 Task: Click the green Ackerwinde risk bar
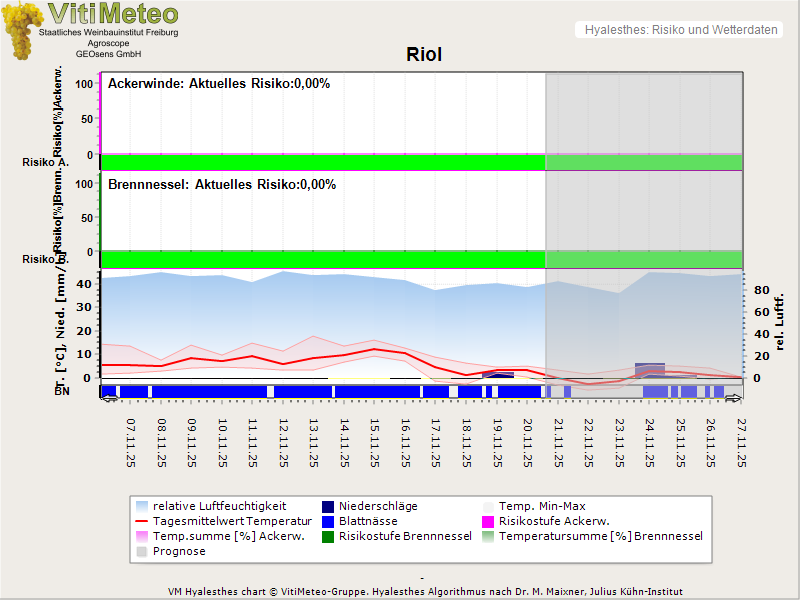pos(322,162)
